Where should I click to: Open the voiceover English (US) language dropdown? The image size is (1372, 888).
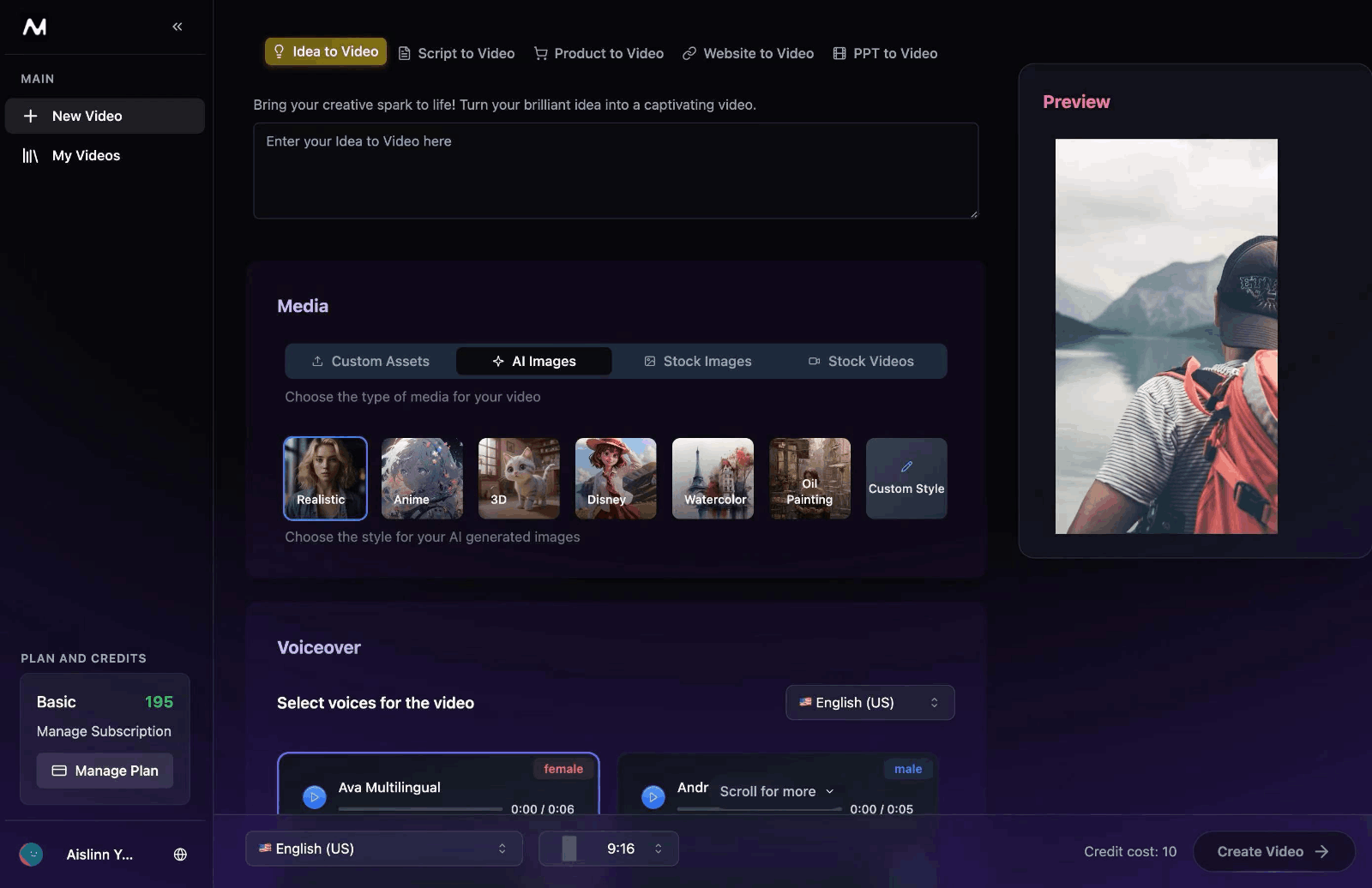click(x=870, y=703)
